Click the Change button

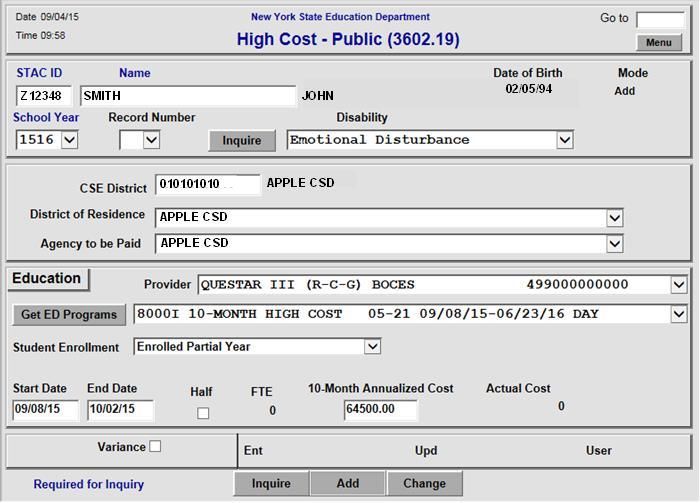[x=425, y=483]
